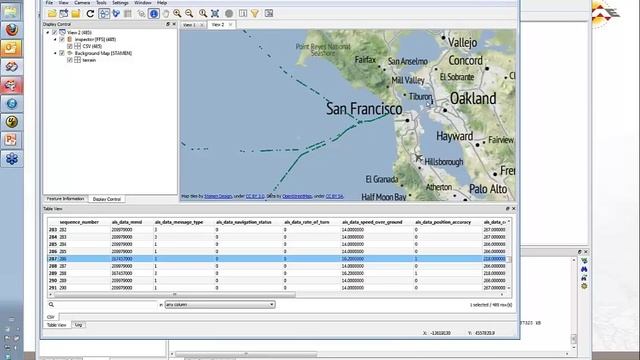Open Outlook from the taskbar
The width and height of the screenshot is (640, 360).
point(11,48)
